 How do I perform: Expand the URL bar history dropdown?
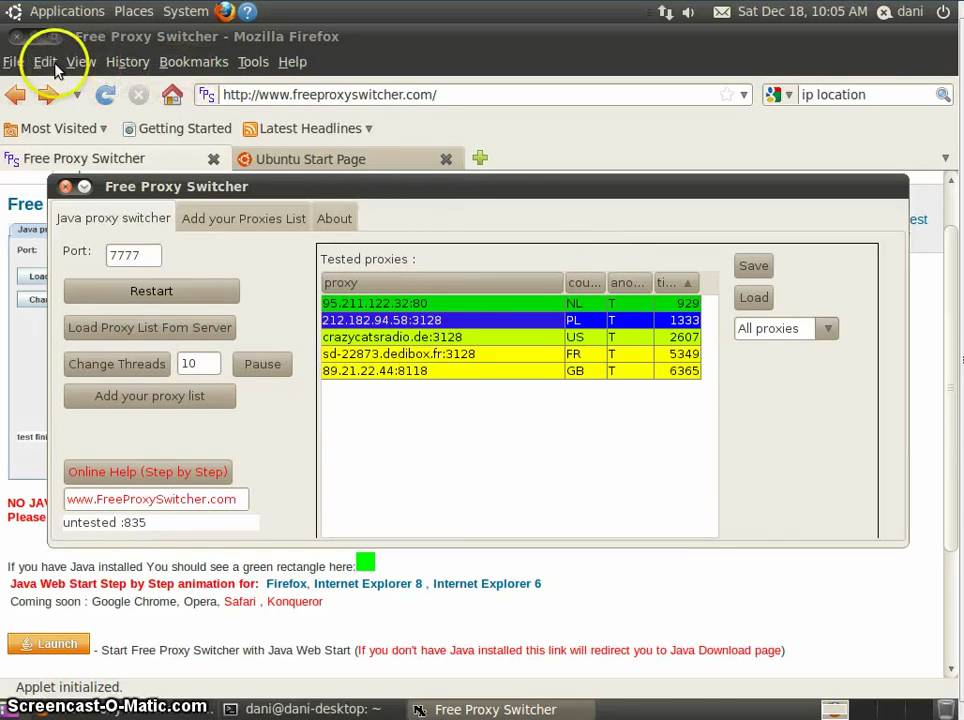click(744, 95)
